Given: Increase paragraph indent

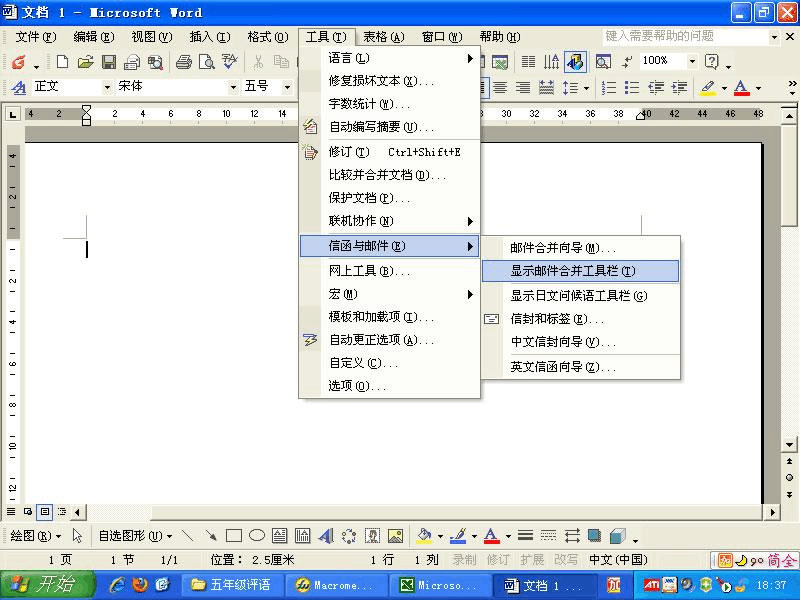Looking at the screenshot, I should (679, 88).
